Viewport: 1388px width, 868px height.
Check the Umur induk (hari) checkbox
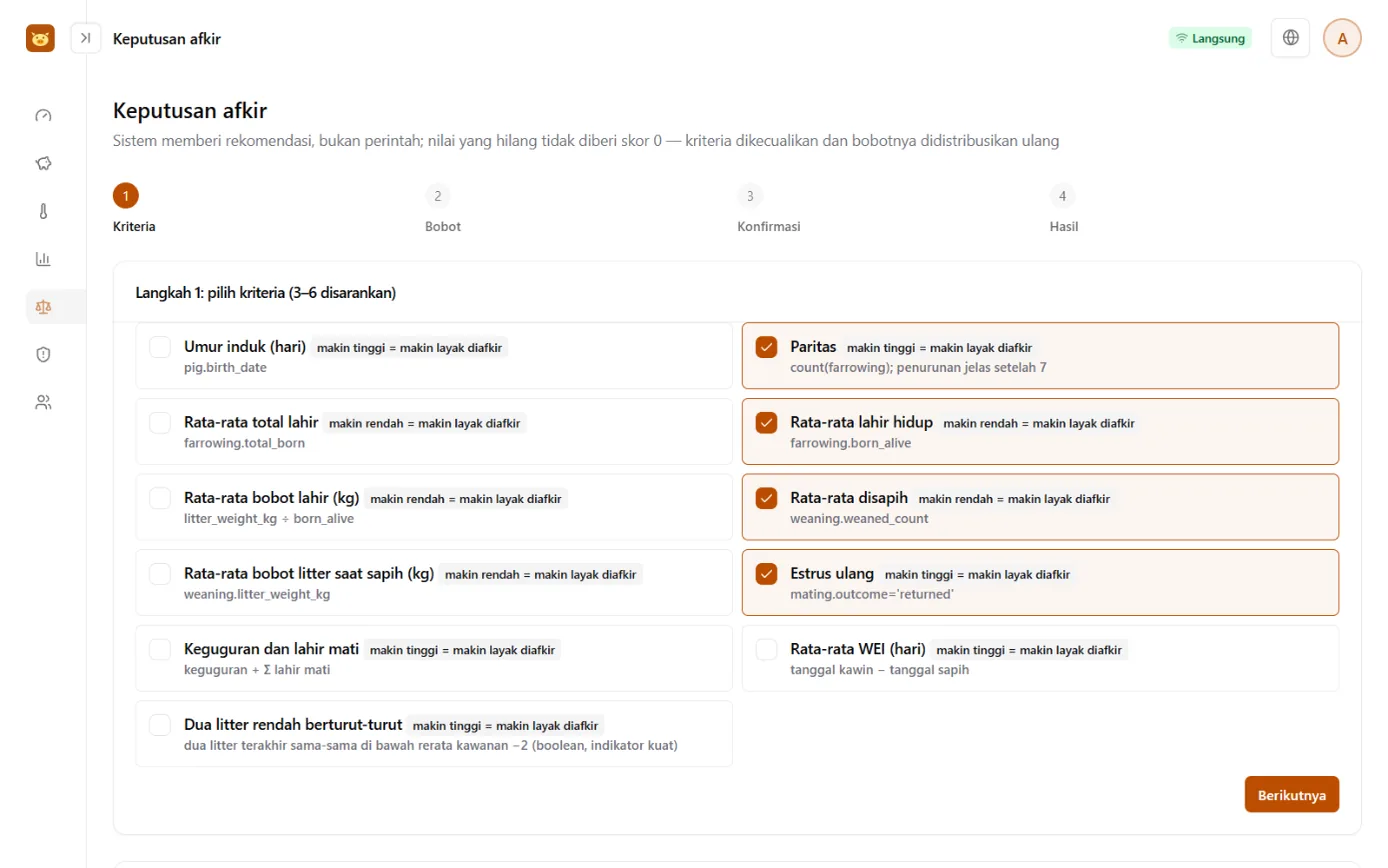(160, 347)
